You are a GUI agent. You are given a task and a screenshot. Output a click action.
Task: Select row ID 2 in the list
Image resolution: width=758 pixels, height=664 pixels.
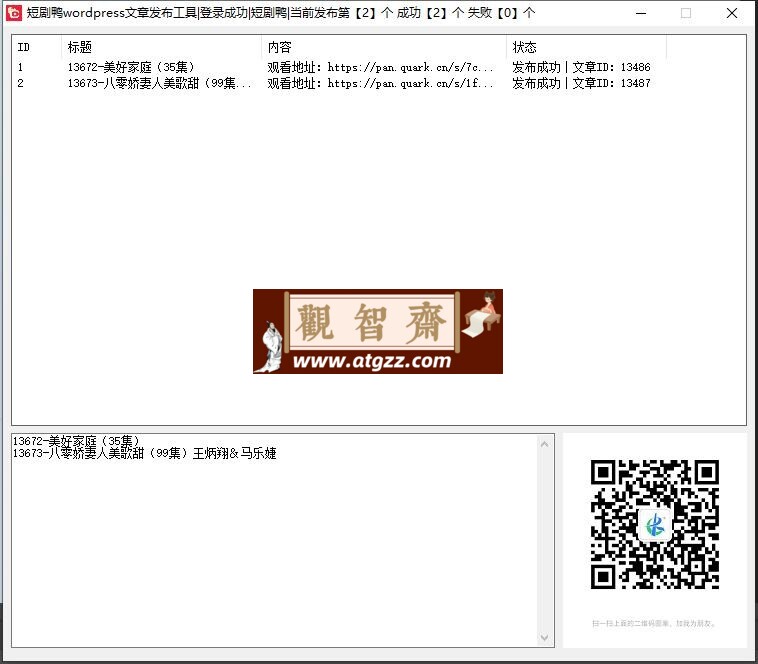(20, 83)
